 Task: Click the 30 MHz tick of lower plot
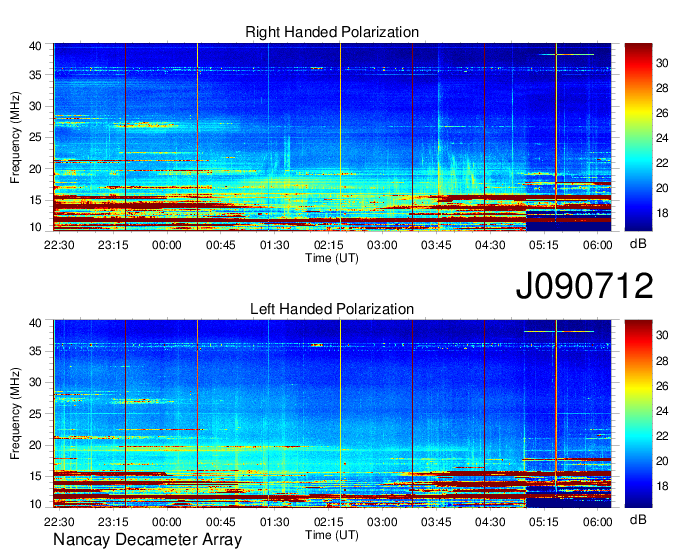35,382
